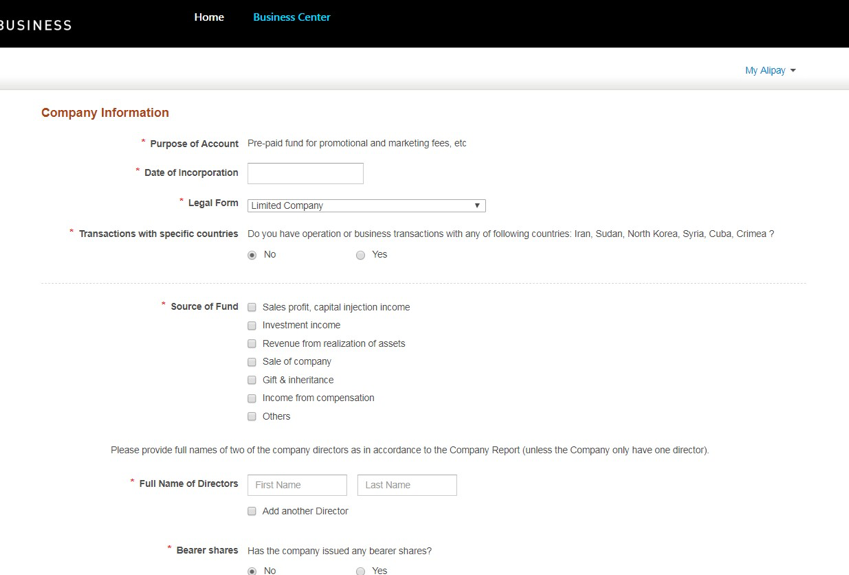Click the Legal Form label
This screenshot has width=849, height=575.
pyautogui.click(x=213, y=202)
